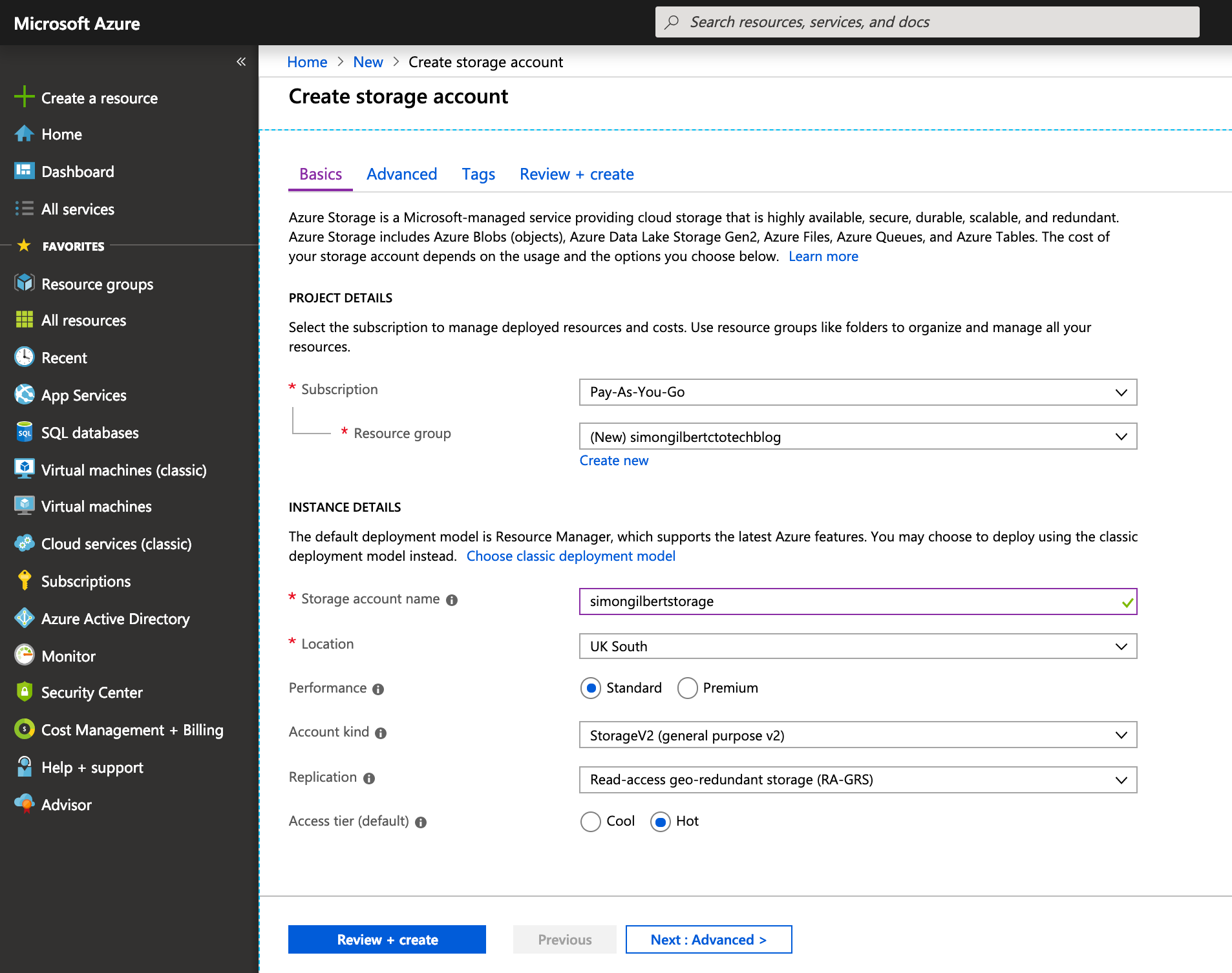
Task: Click the Subscriptions key icon
Action: point(24,580)
